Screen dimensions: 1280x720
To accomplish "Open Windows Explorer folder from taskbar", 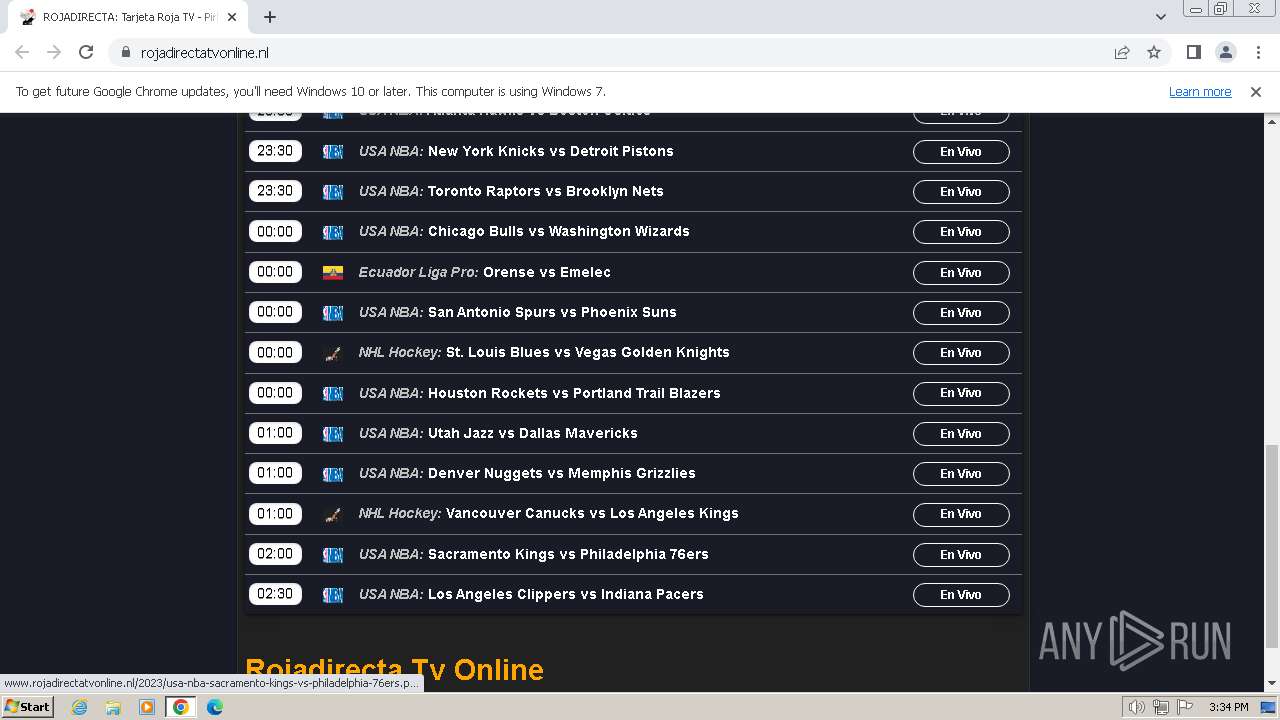I will pos(113,707).
